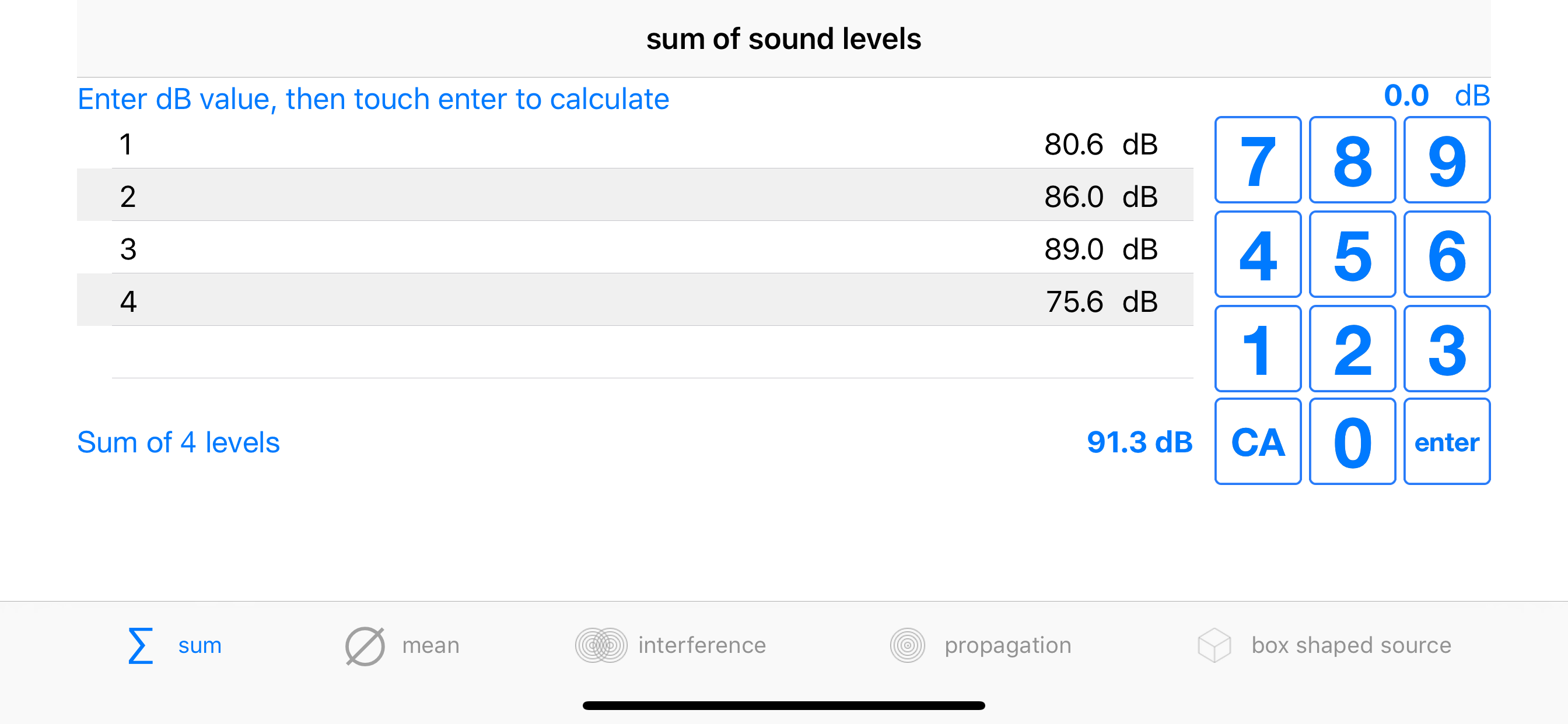Tap keypad digit 9
Screen dimensions: 1568x724
[x=1446, y=160]
